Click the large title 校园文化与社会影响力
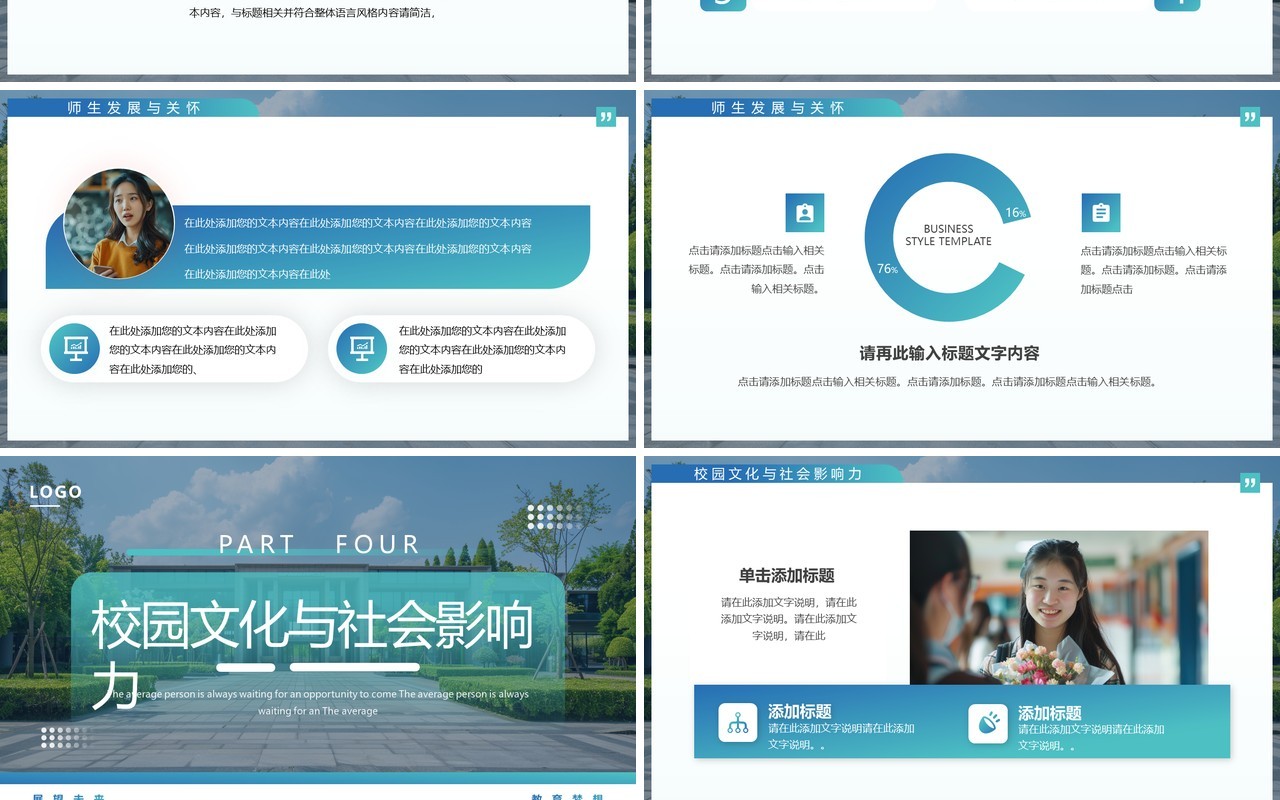This screenshot has width=1280, height=800. (313, 655)
